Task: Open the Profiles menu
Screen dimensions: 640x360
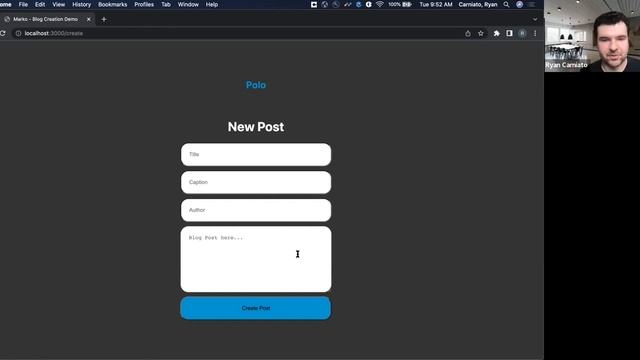Action: pos(144,4)
